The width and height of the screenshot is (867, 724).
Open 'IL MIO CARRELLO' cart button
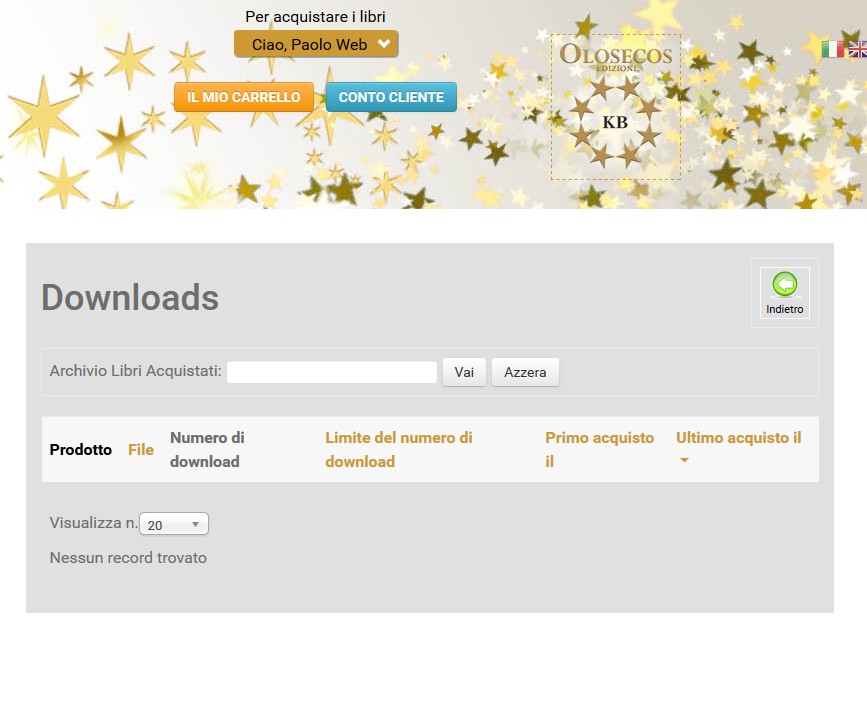tap(244, 97)
